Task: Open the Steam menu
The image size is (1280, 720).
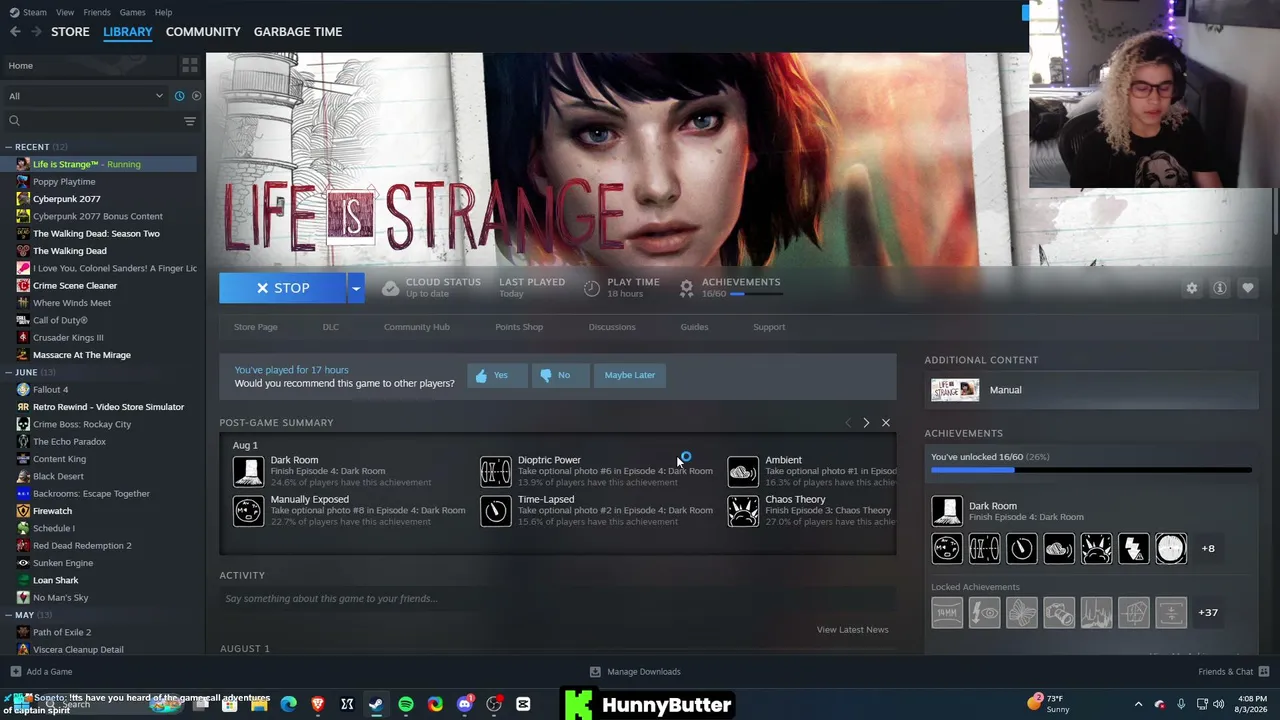Action: point(28,12)
